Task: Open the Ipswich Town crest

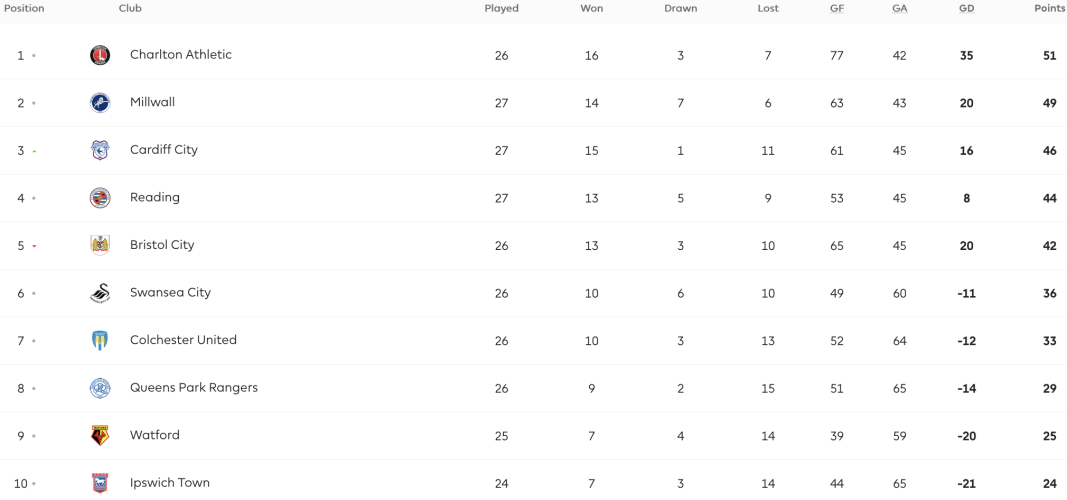Action: [100, 484]
